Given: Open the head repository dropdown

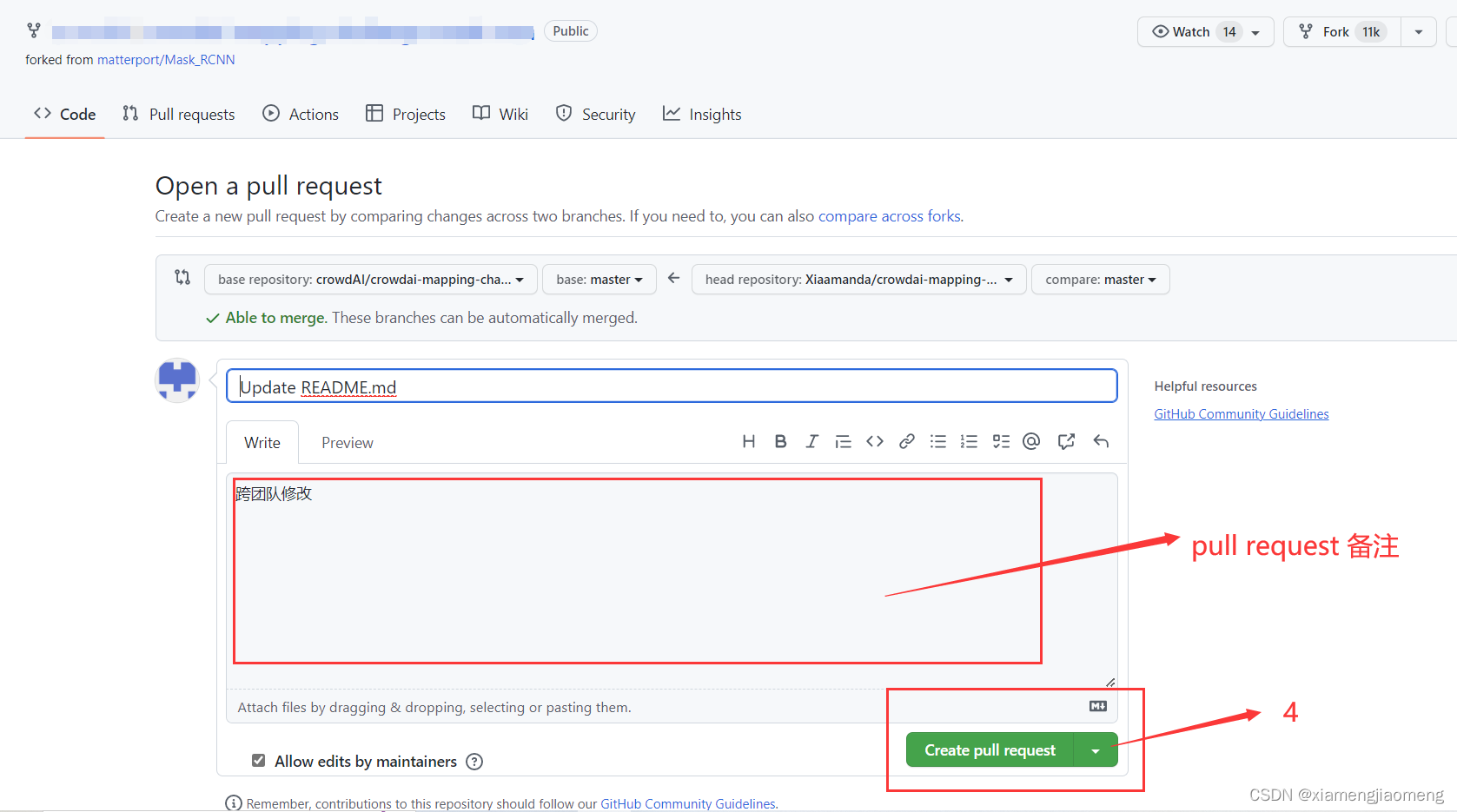Looking at the screenshot, I should (859, 280).
